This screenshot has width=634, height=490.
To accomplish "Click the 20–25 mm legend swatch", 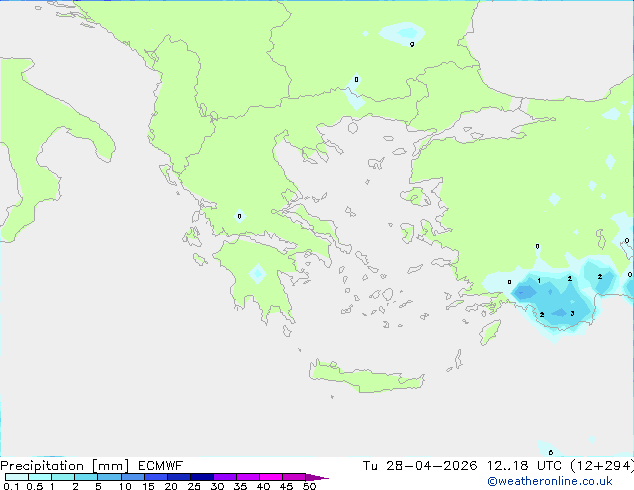I will click(179, 477).
